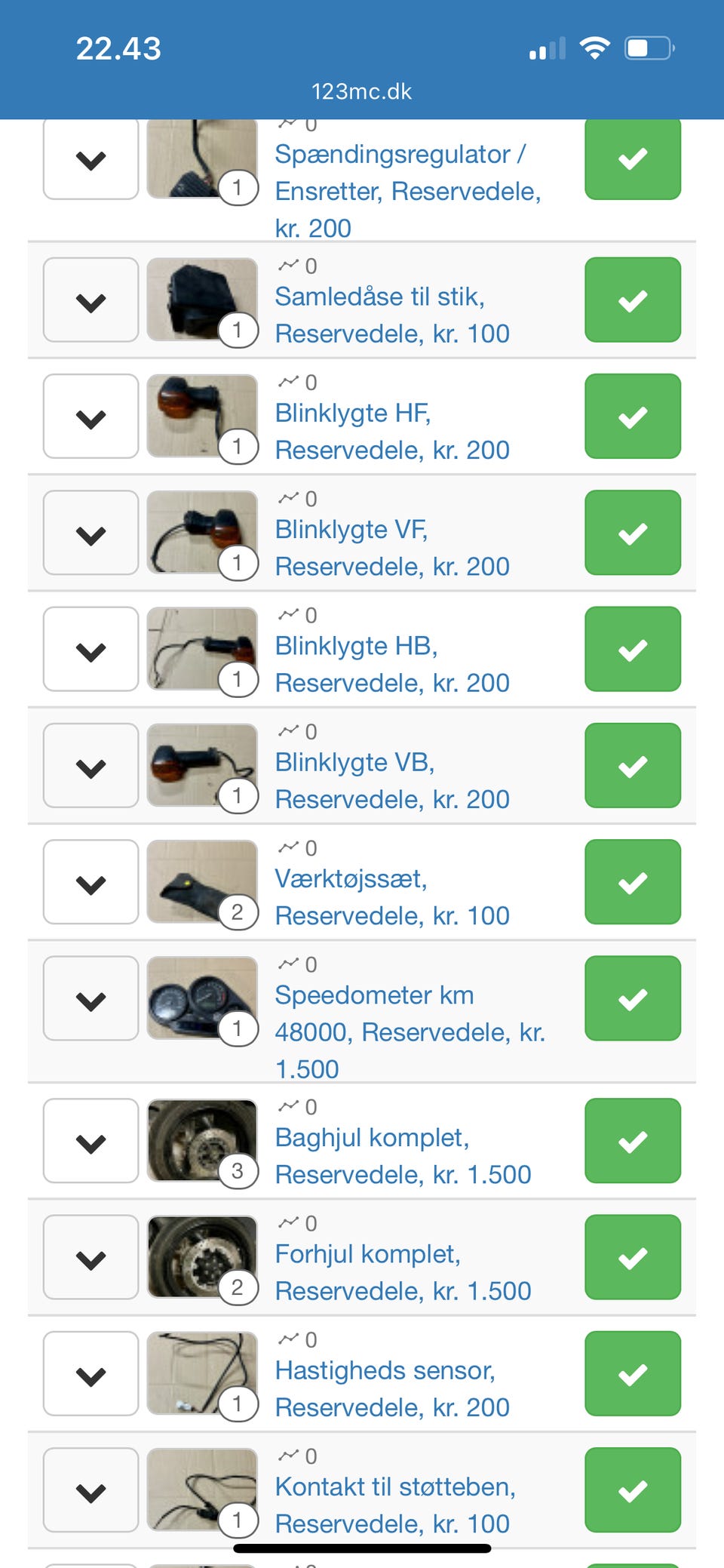Toggle green checkmark for Baghjul komplet
The height and width of the screenshot is (1568, 724).
(x=633, y=1141)
